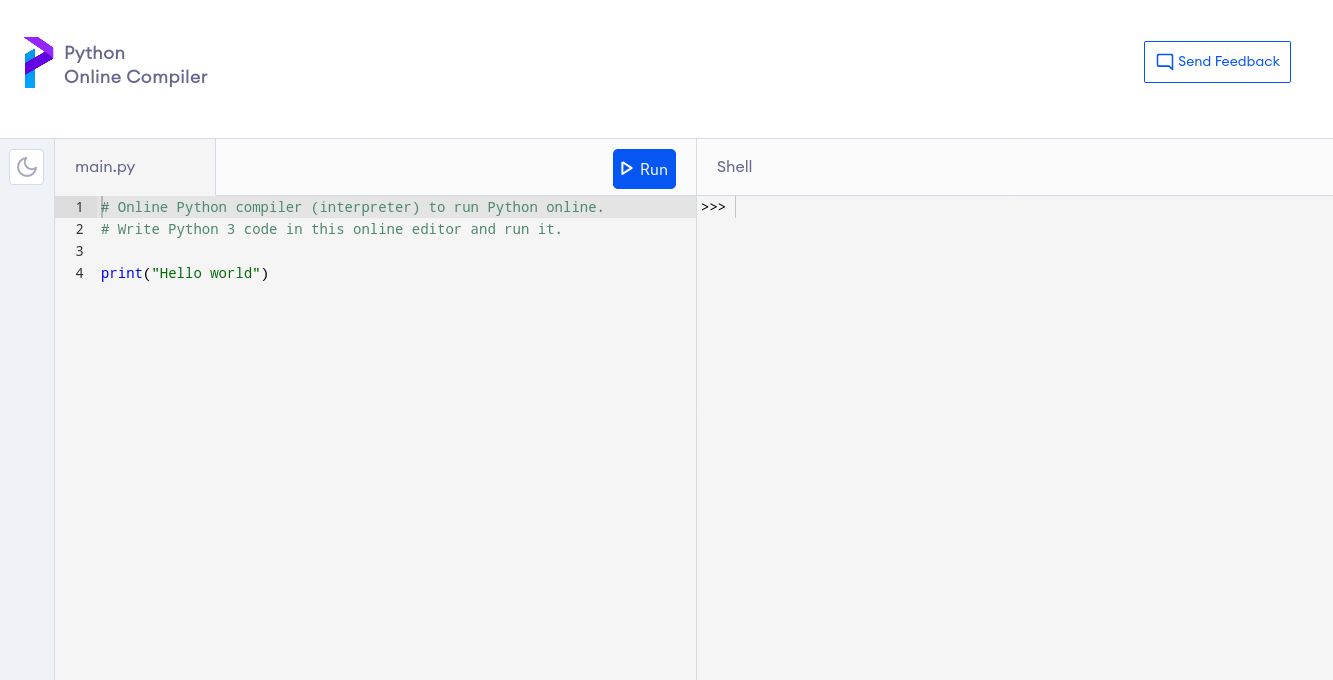Image resolution: width=1333 pixels, height=680 pixels.
Task: Click the Python Online Compiler title text
Action: pos(135,65)
